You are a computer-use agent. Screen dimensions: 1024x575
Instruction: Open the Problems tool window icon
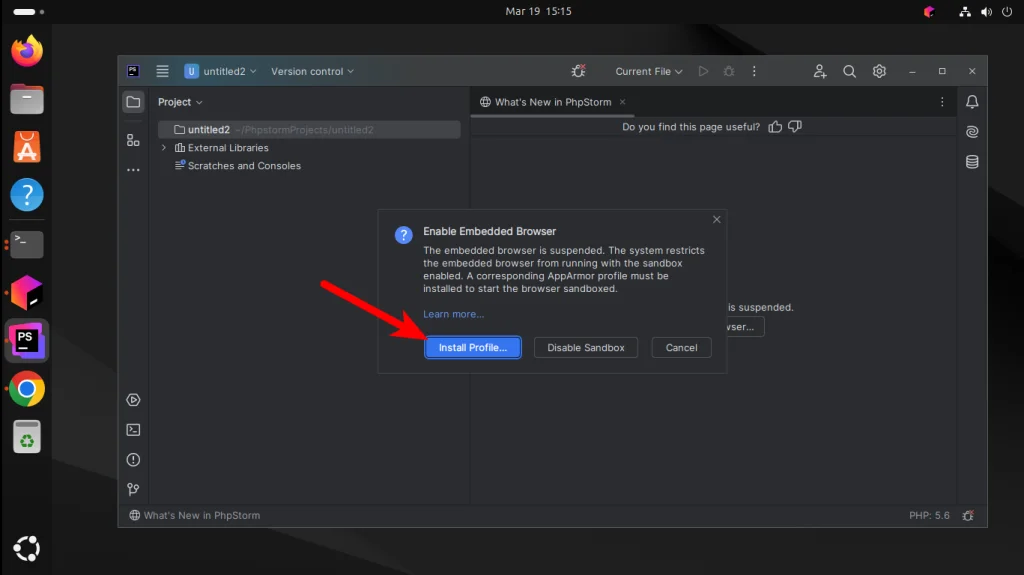click(x=133, y=460)
